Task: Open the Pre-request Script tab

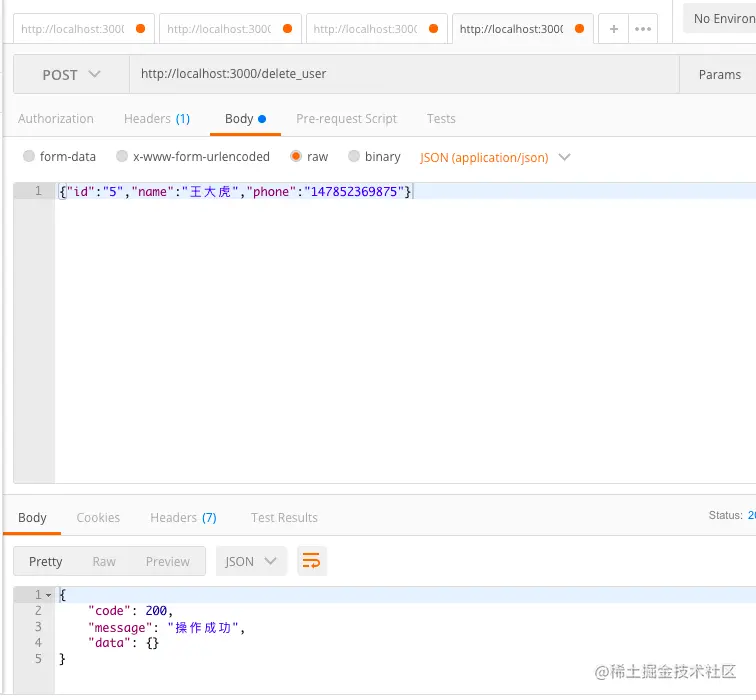Action: pos(347,119)
